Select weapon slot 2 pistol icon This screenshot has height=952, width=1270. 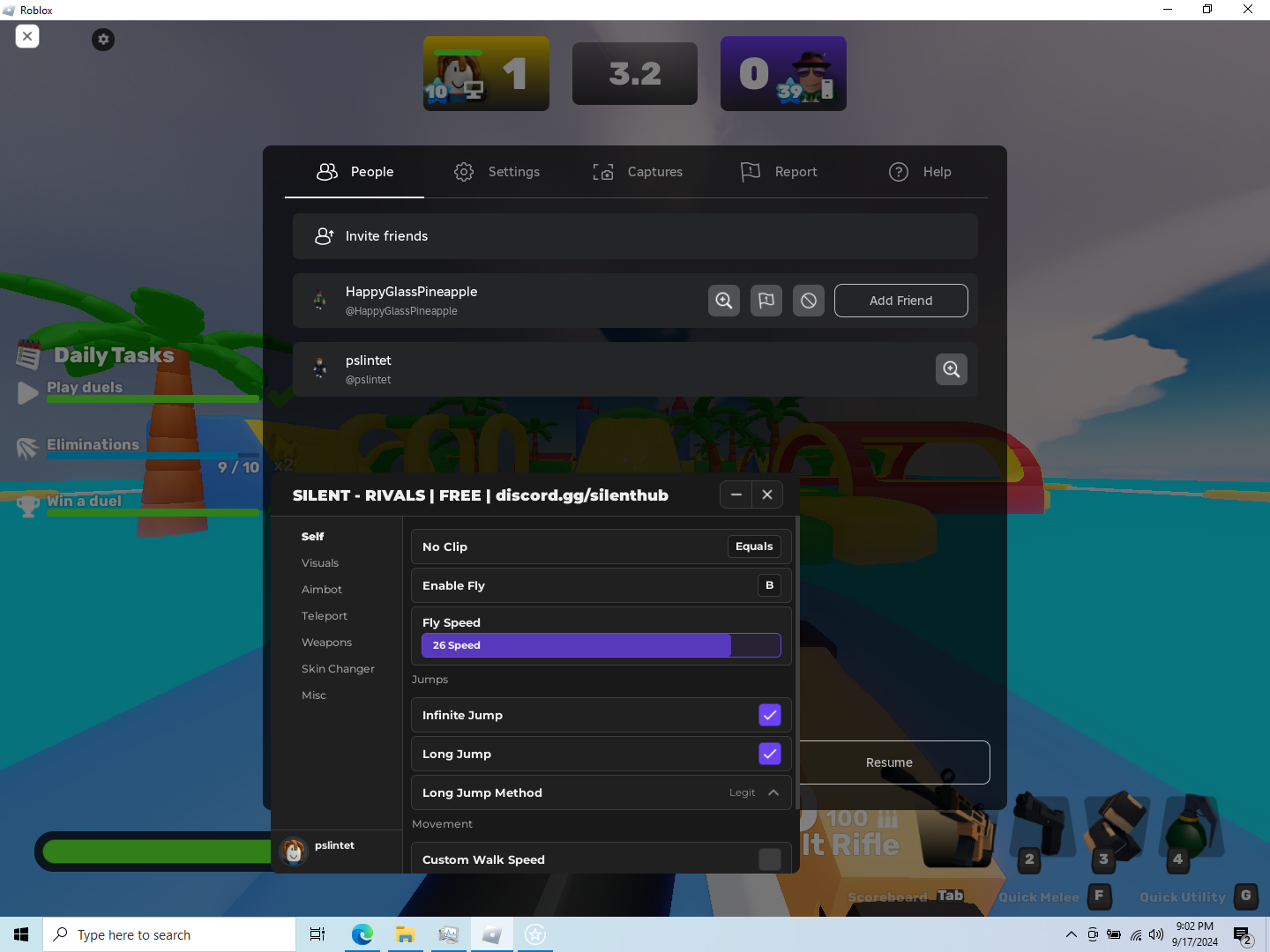[x=1041, y=829]
